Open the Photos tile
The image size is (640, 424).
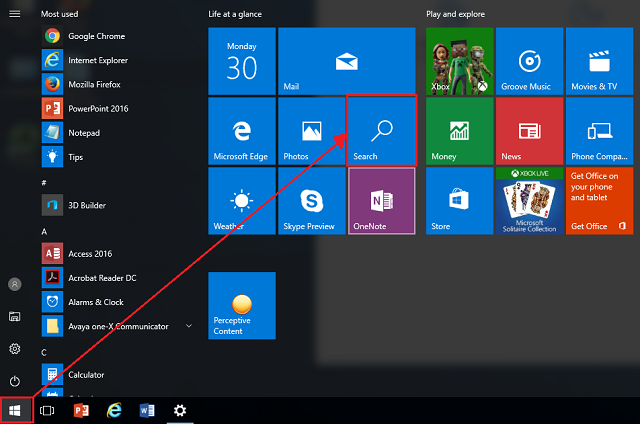coord(312,131)
